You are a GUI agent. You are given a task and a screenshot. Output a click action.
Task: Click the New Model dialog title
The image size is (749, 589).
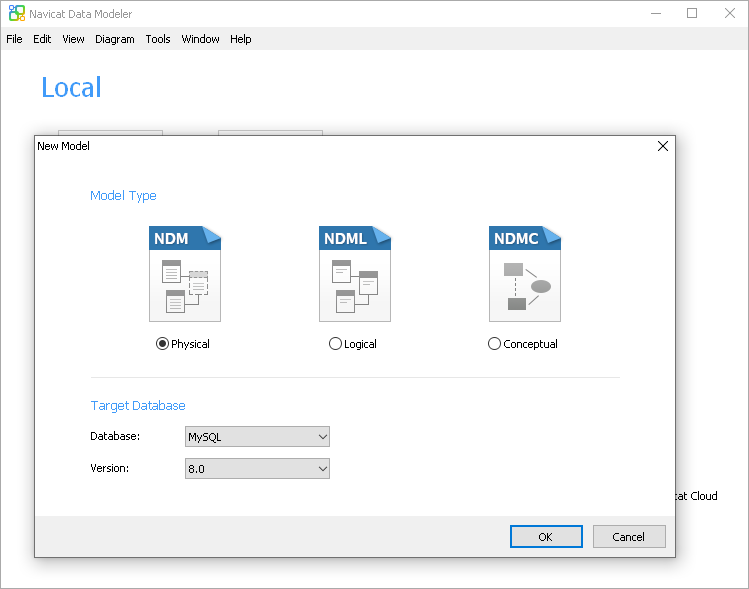[64, 146]
